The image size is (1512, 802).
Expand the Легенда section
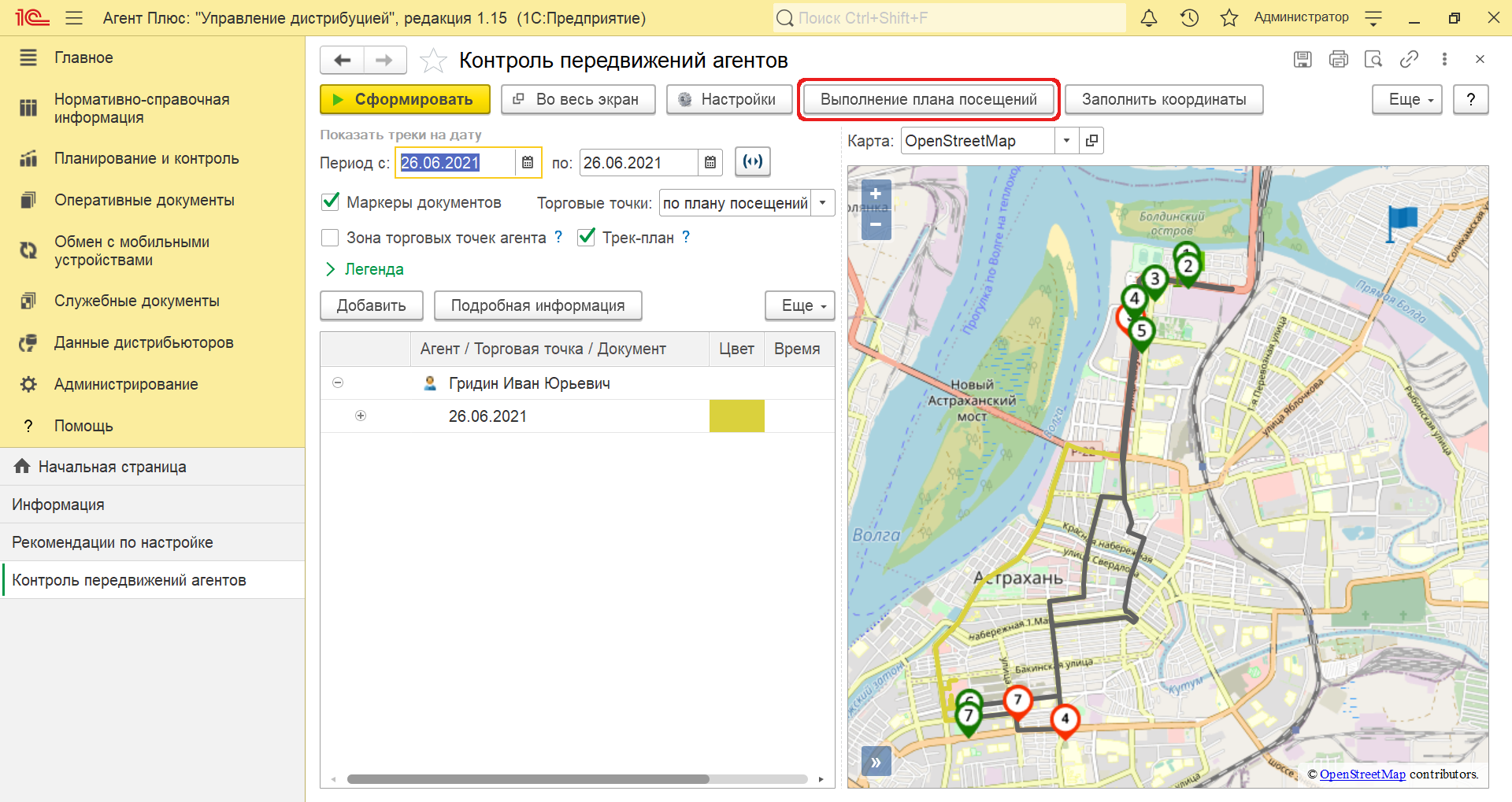click(x=365, y=269)
